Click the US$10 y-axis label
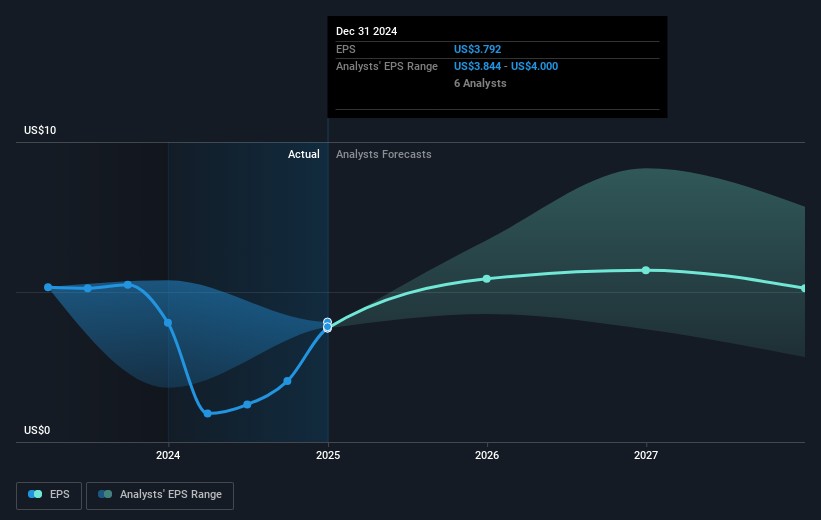This screenshot has height=520, width=821. tap(40, 131)
